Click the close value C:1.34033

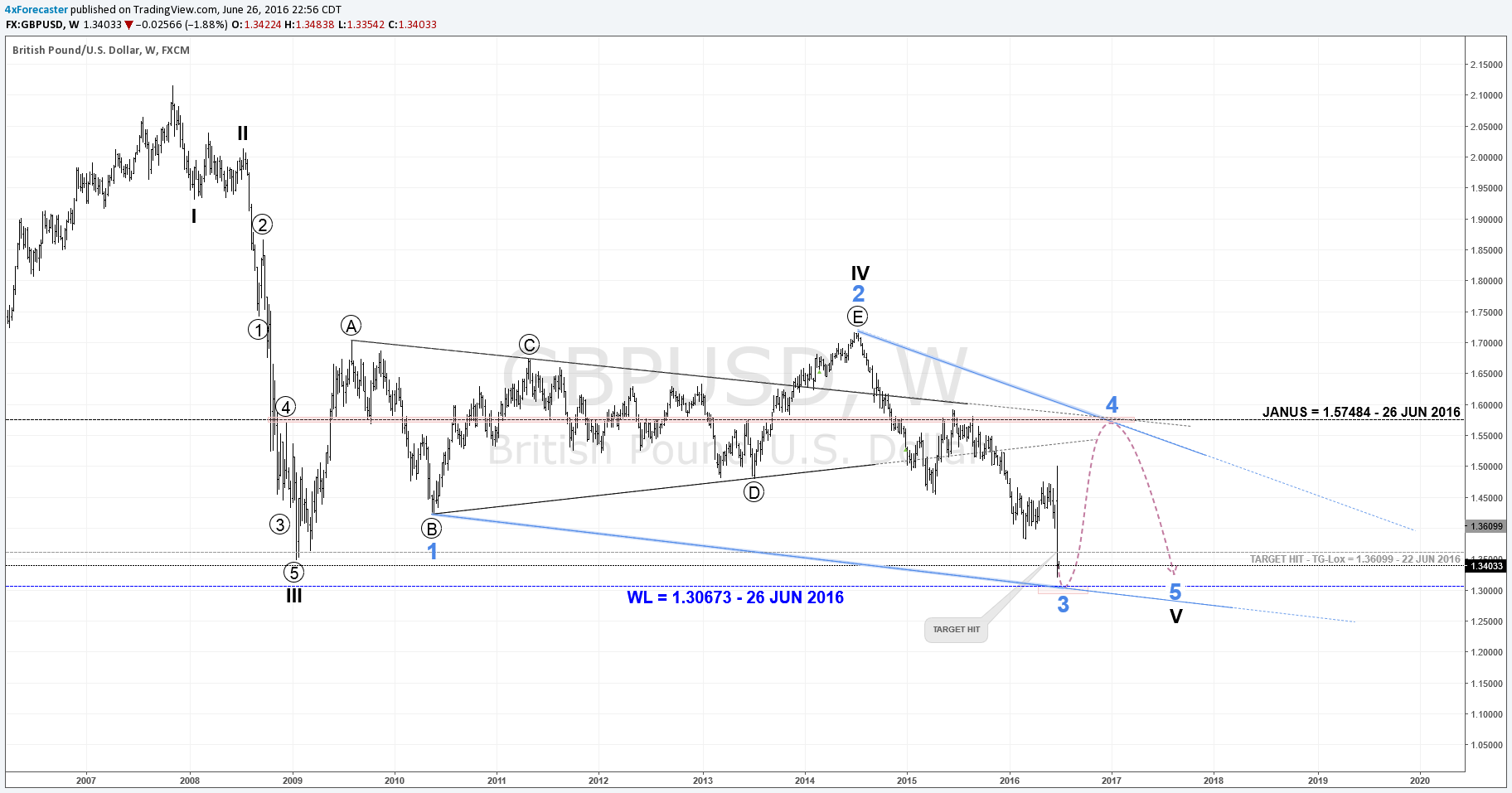[x=412, y=25]
